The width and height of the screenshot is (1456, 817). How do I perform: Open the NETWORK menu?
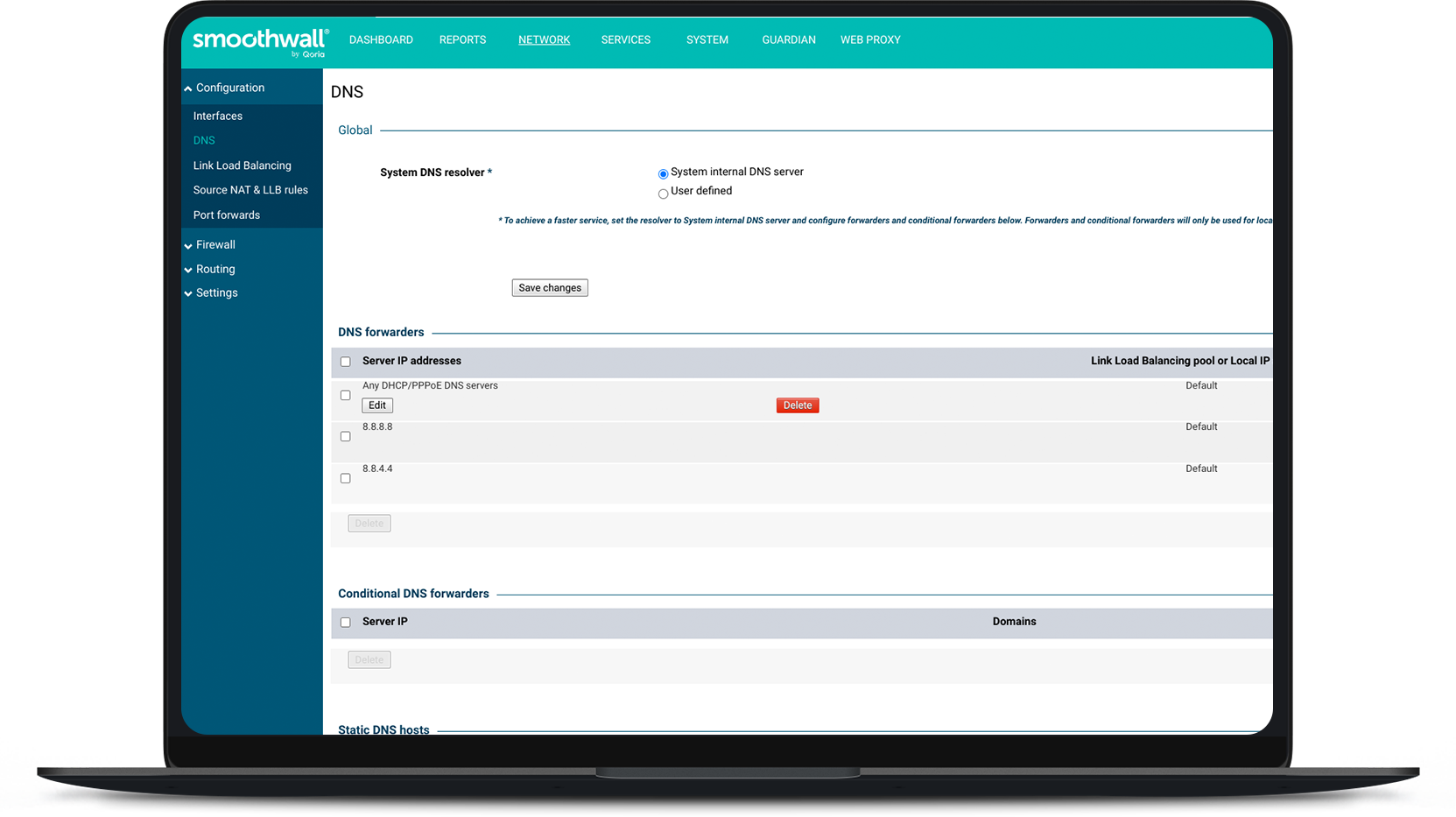544,39
